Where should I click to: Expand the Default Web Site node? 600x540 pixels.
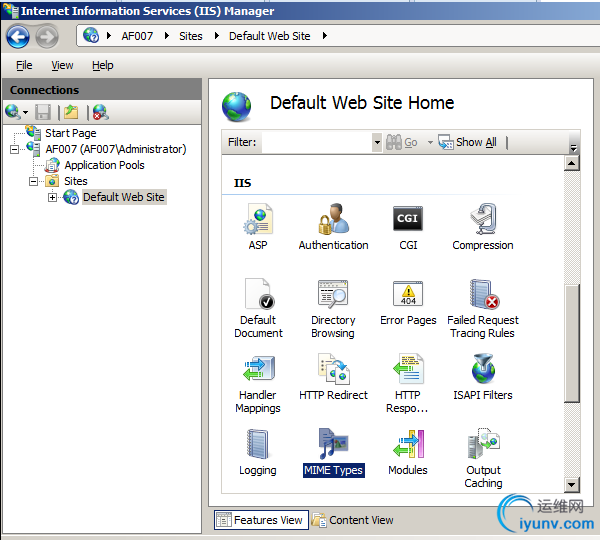[x=52, y=197]
